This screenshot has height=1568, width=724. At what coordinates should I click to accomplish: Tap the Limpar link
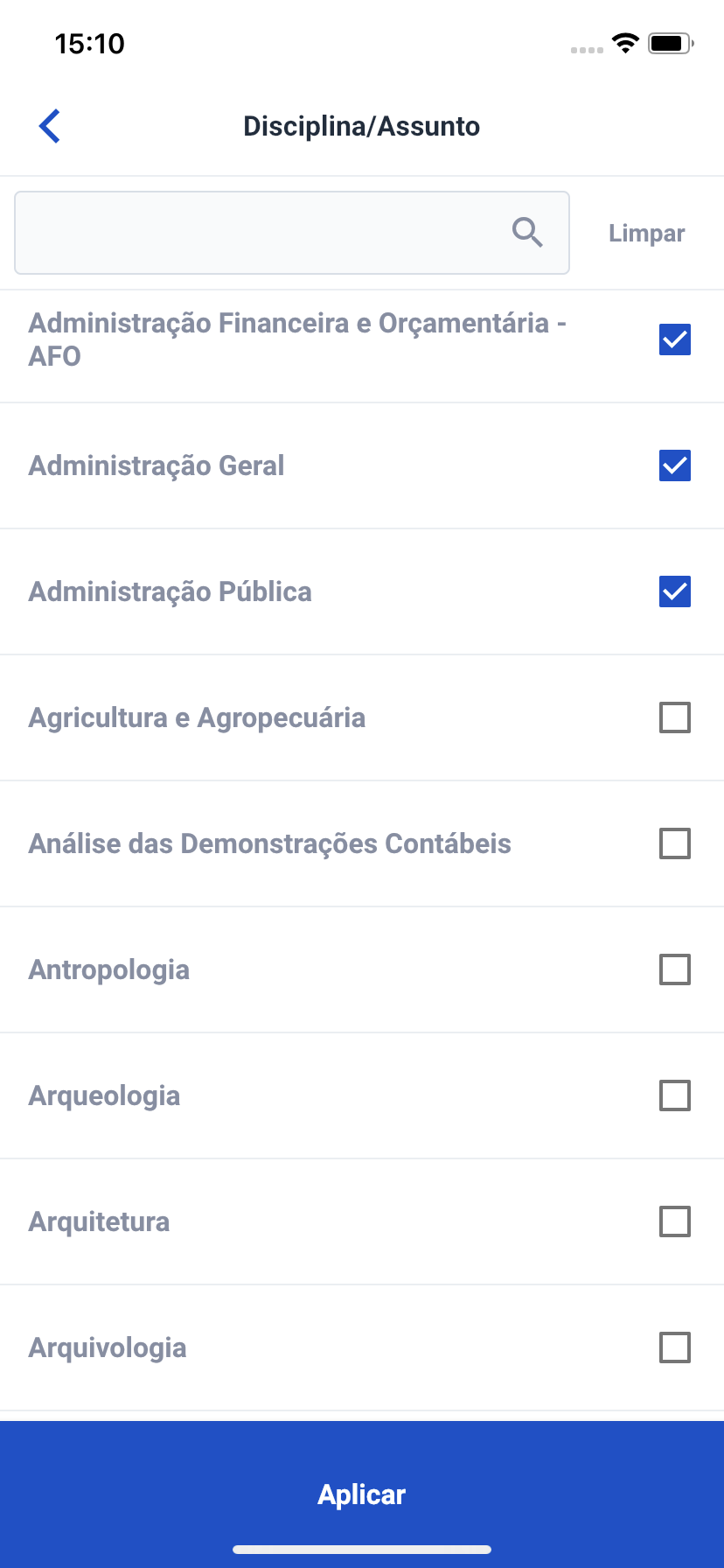point(646,234)
